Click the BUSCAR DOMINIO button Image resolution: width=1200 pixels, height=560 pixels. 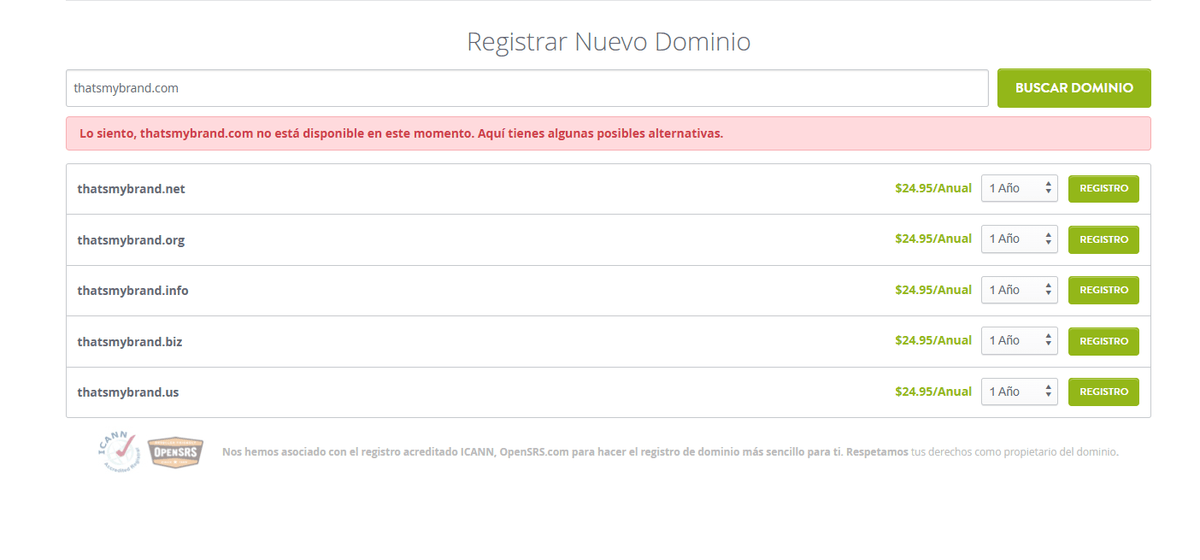click(x=1074, y=88)
